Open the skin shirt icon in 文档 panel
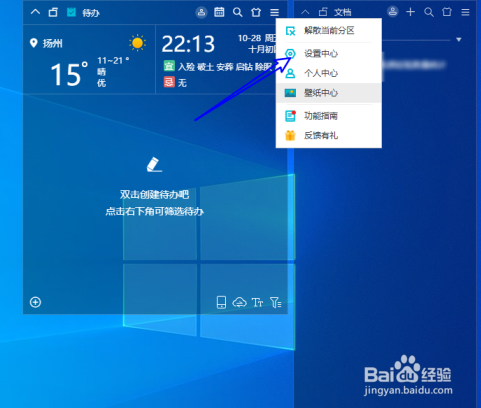 (x=447, y=12)
